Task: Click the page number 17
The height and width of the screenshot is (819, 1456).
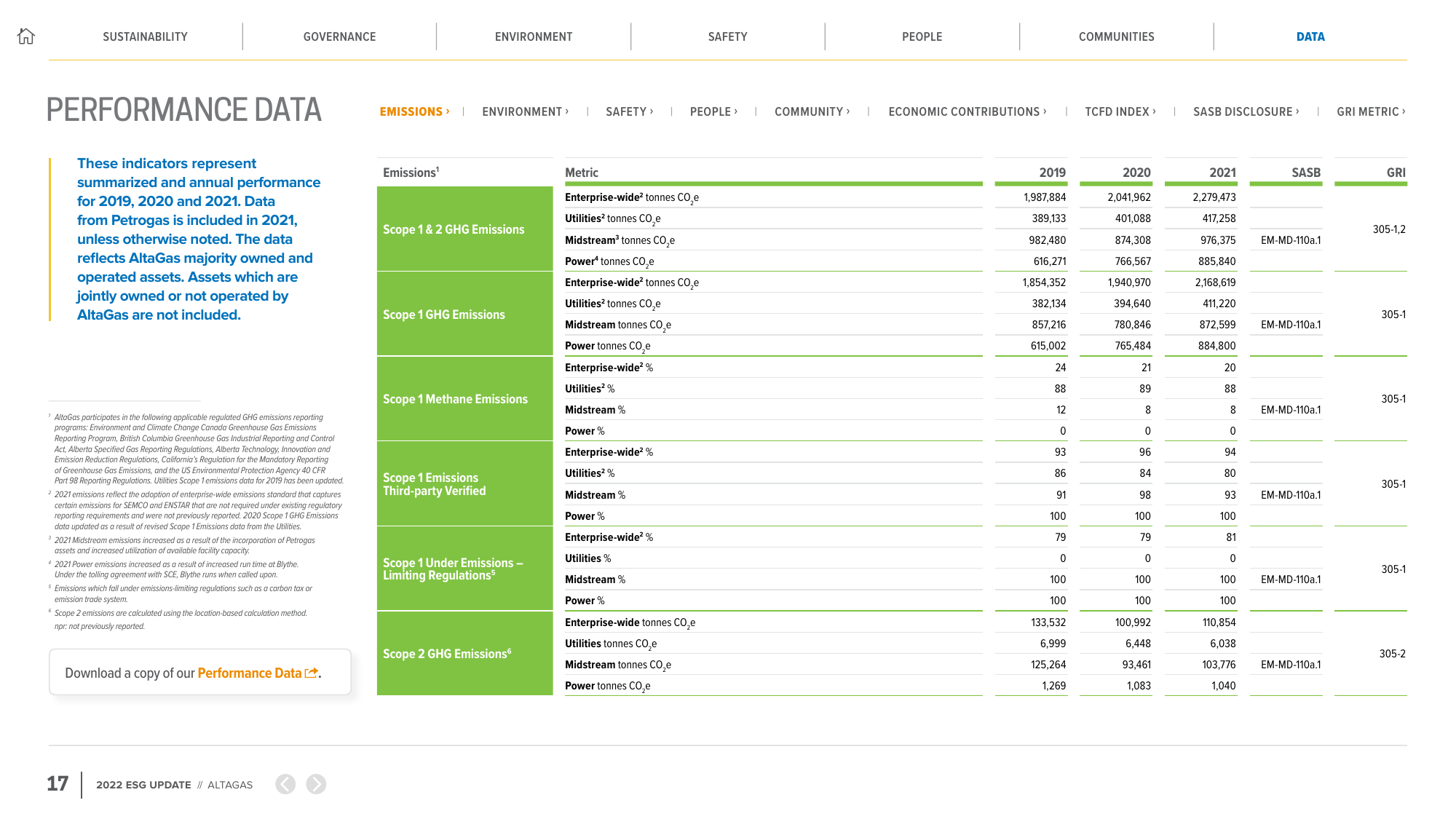Action: point(58,784)
